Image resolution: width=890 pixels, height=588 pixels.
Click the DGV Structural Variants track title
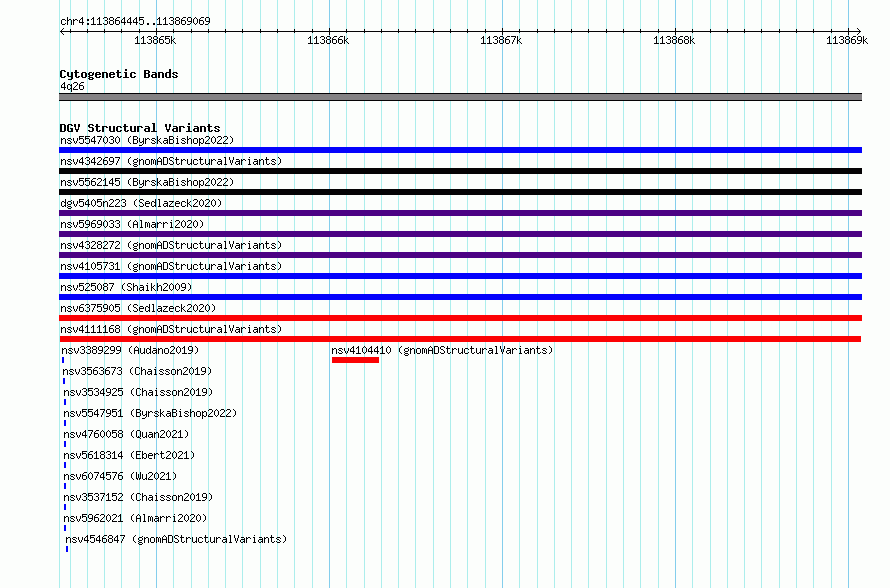click(140, 128)
